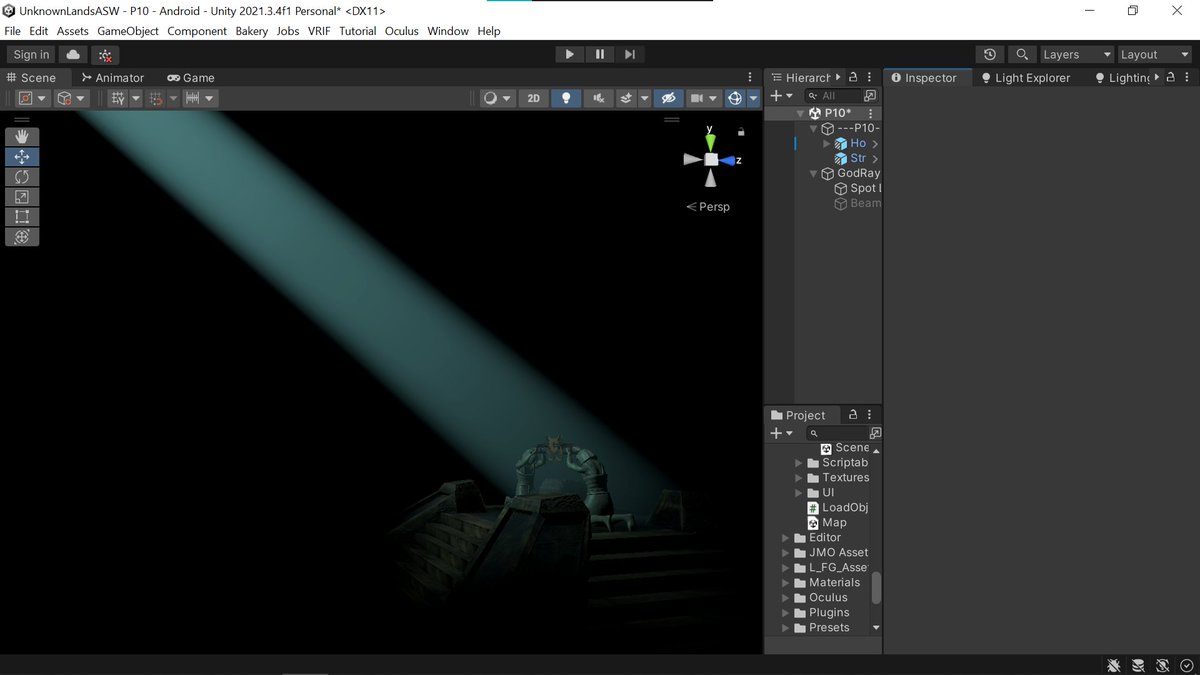This screenshot has height=675, width=1200.
Task: Switch to the Game tab
Action: [x=191, y=77]
